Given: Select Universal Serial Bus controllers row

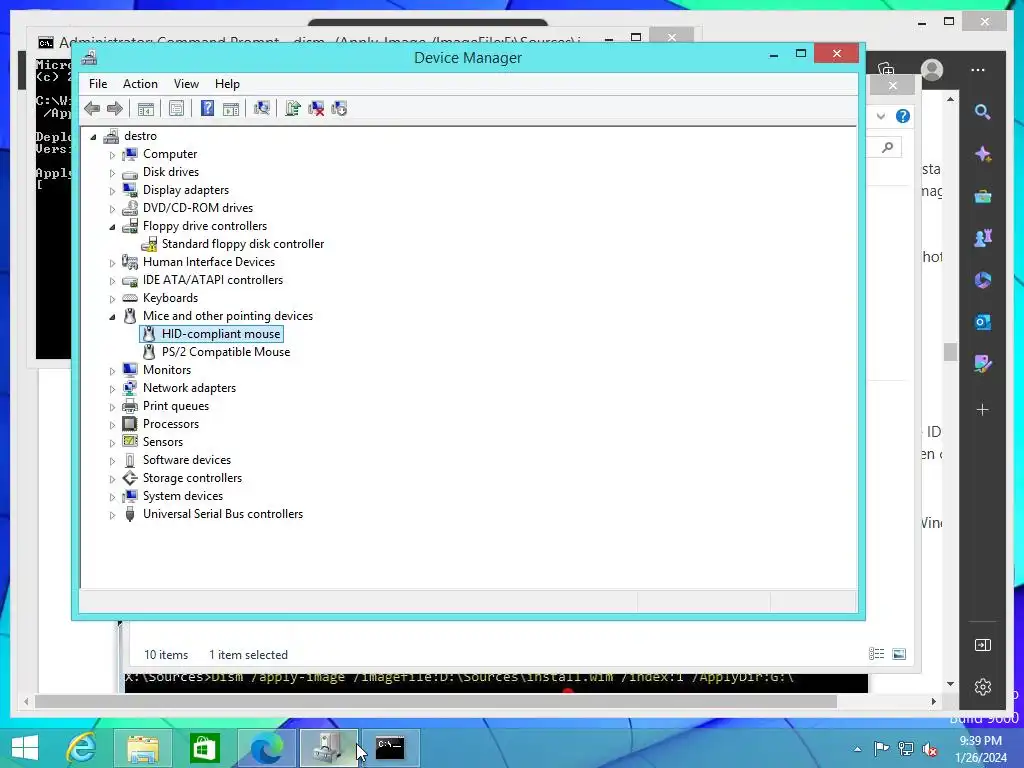Looking at the screenshot, I should [x=223, y=513].
